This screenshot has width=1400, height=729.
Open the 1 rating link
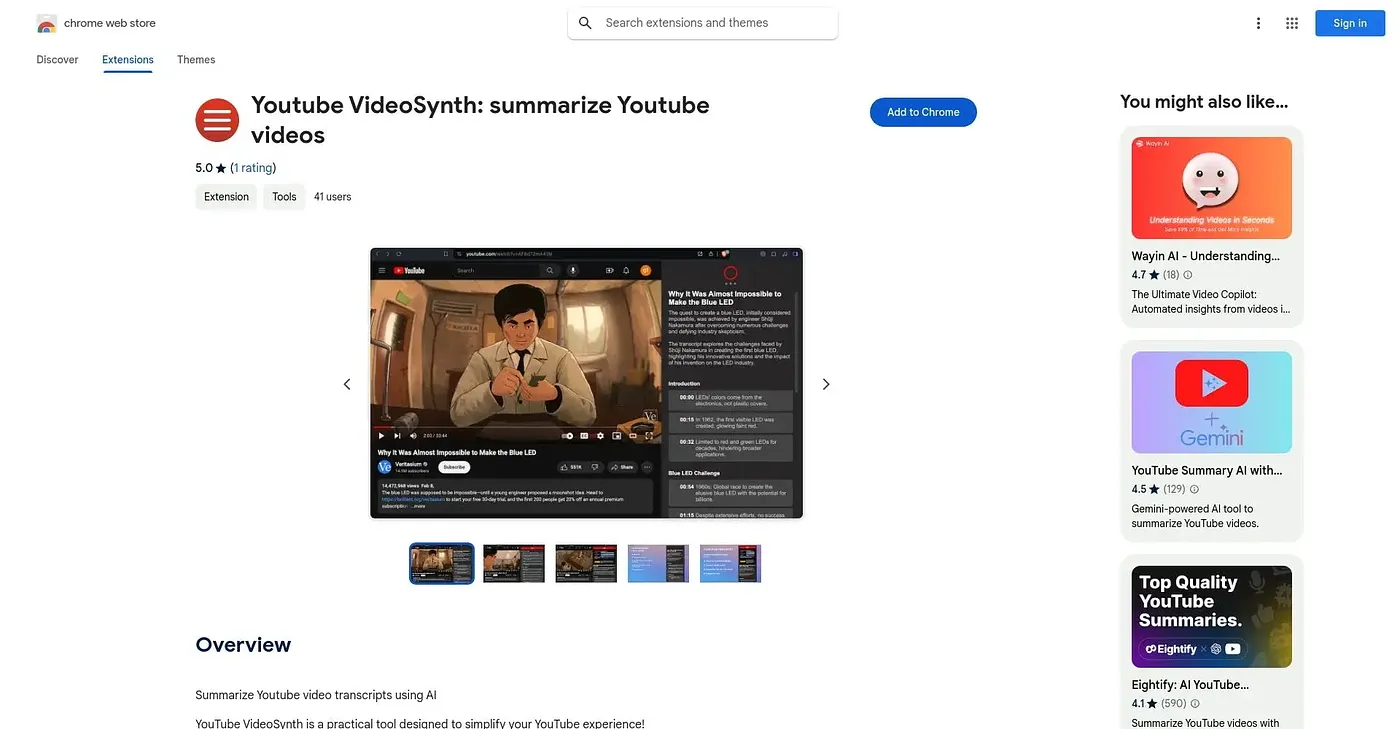pyautogui.click(x=253, y=168)
